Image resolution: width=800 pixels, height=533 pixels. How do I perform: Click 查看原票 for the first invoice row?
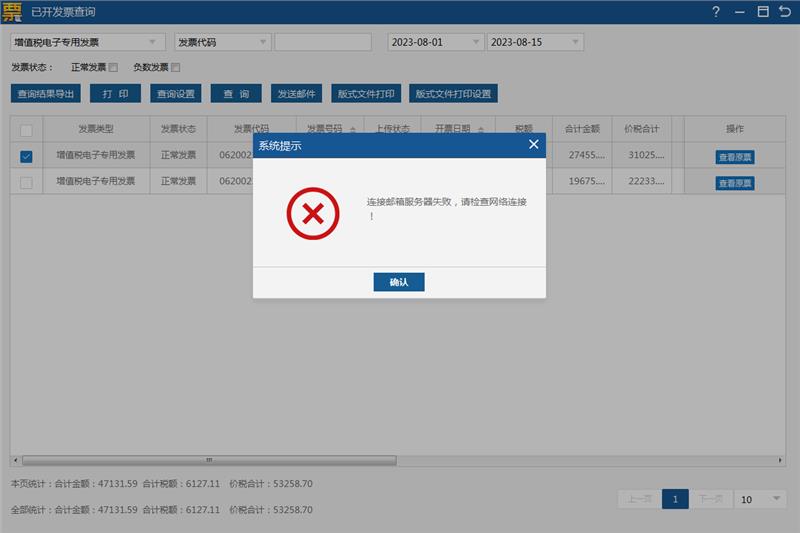(734, 157)
